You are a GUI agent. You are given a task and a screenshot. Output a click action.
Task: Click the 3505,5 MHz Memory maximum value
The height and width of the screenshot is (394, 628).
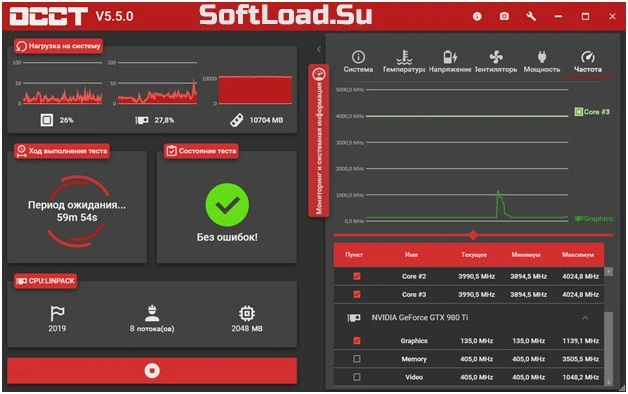pos(581,359)
